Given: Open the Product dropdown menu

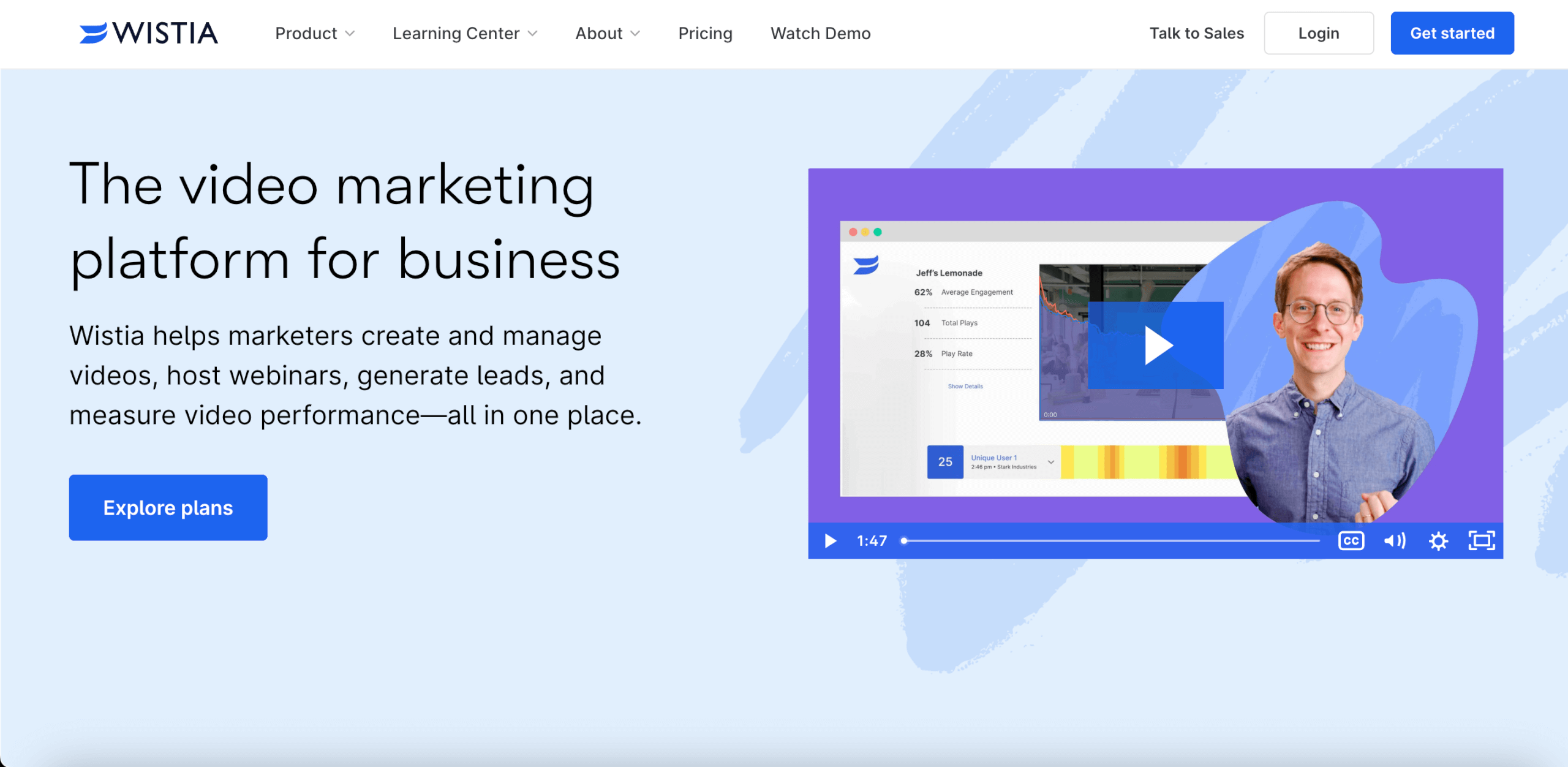Looking at the screenshot, I should (x=315, y=33).
